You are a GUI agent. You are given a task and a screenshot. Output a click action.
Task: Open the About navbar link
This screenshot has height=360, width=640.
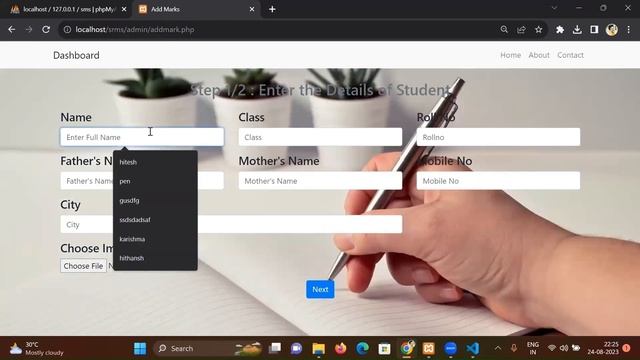pos(539,55)
